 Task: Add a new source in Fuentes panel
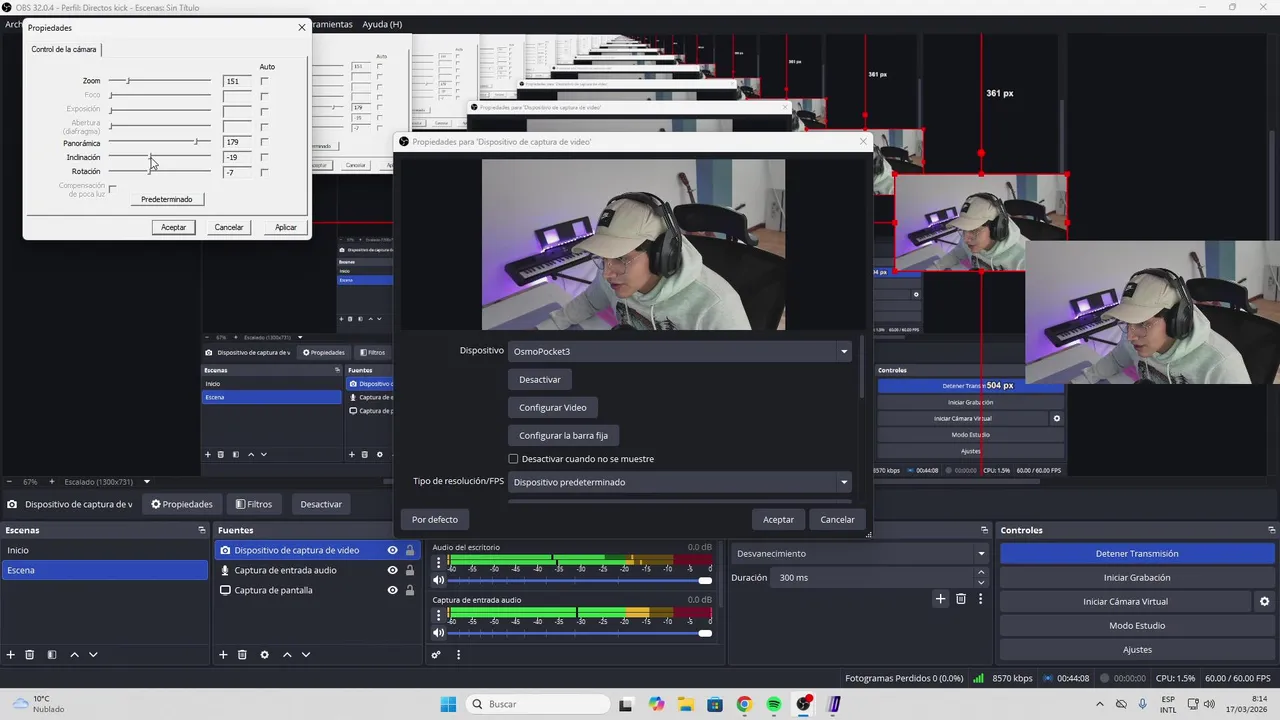pos(223,655)
